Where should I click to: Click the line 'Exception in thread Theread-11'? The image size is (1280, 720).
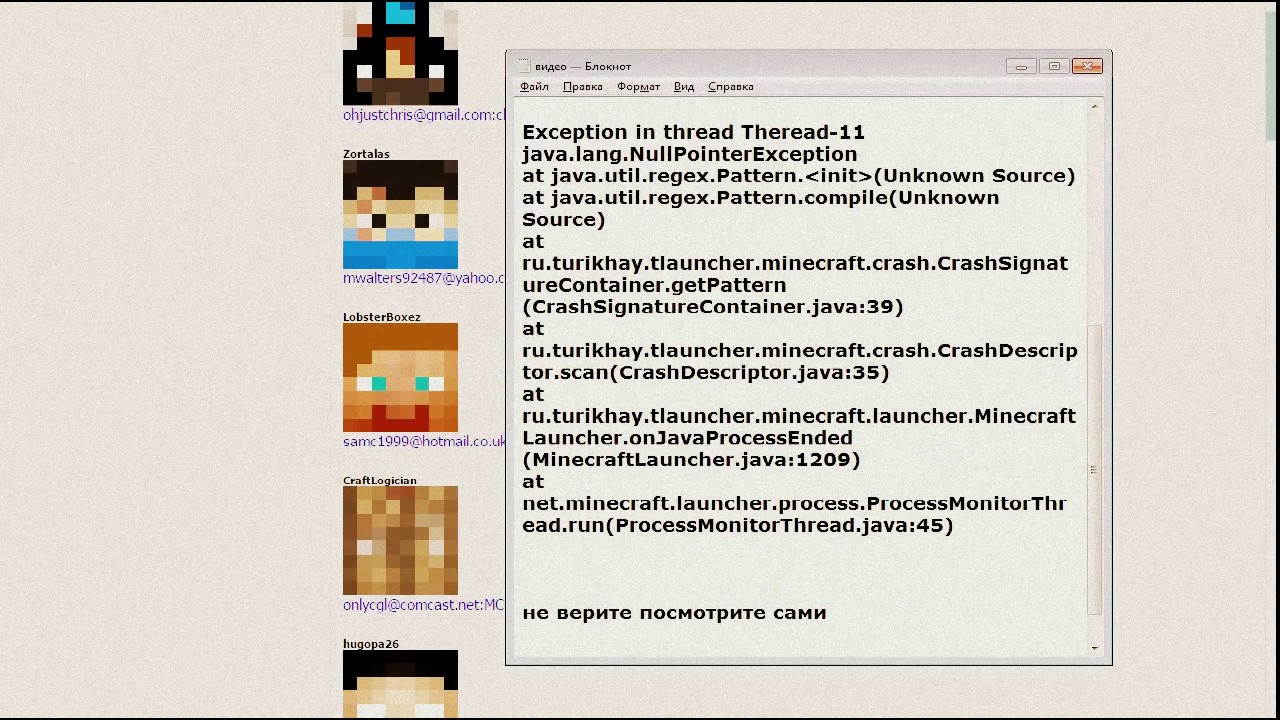coord(693,132)
